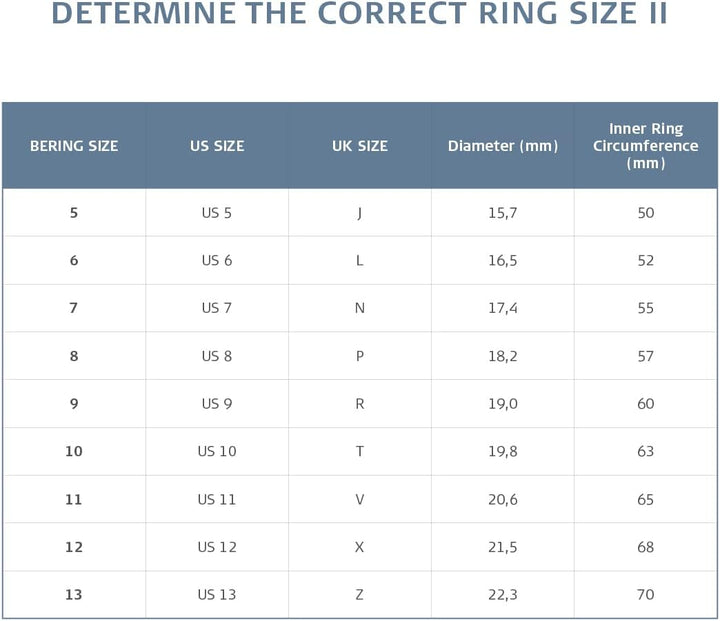Image resolution: width=720 pixels, height=621 pixels.
Task: Select the circumference value 50
Action: (645, 213)
